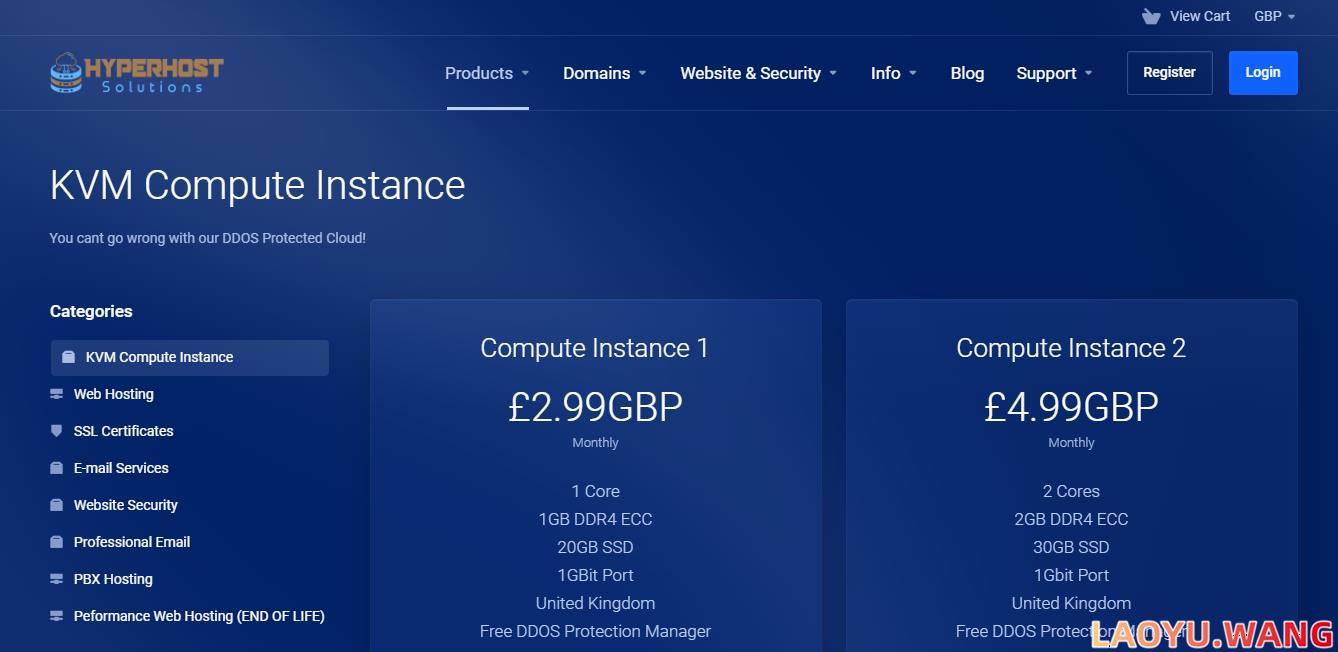The width and height of the screenshot is (1338, 652).
Task: Click the Categories heading
Action: point(91,311)
